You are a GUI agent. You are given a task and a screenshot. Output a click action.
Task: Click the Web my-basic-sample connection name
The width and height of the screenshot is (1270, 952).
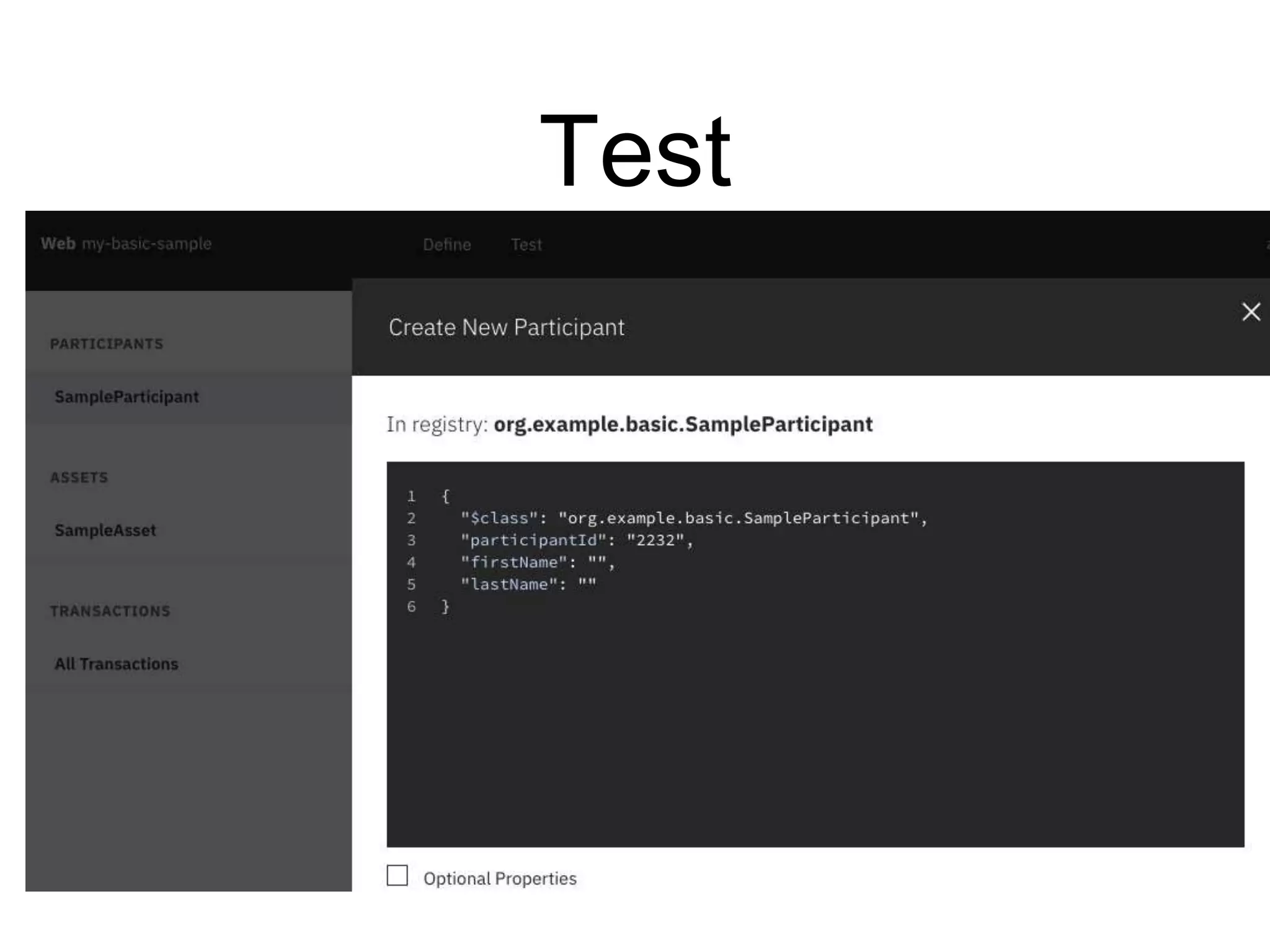tap(127, 244)
